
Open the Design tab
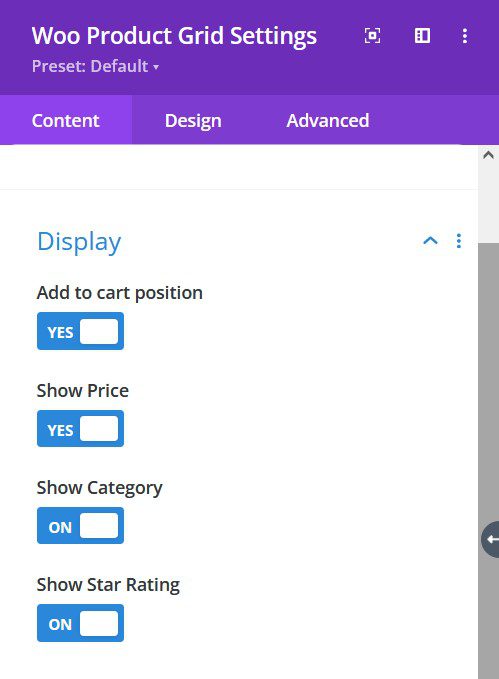(193, 120)
